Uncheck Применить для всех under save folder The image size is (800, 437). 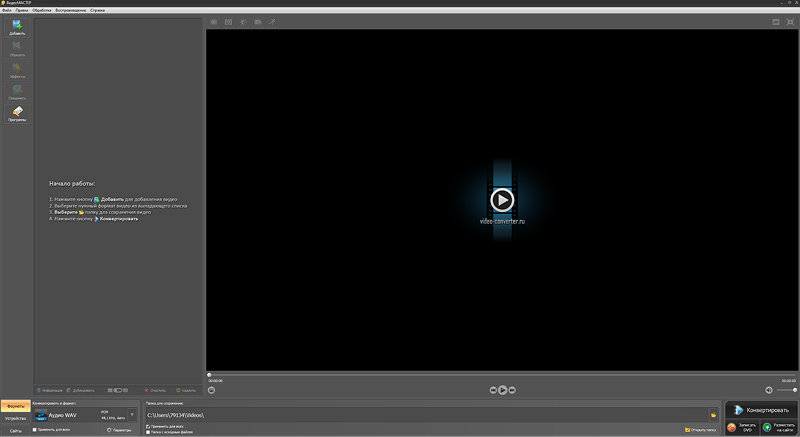click(148, 426)
